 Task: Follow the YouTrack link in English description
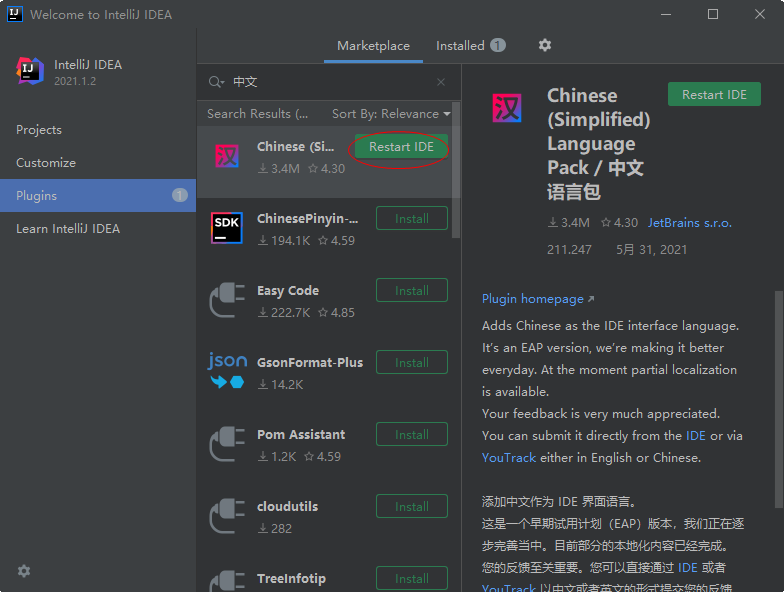[508, 458]
